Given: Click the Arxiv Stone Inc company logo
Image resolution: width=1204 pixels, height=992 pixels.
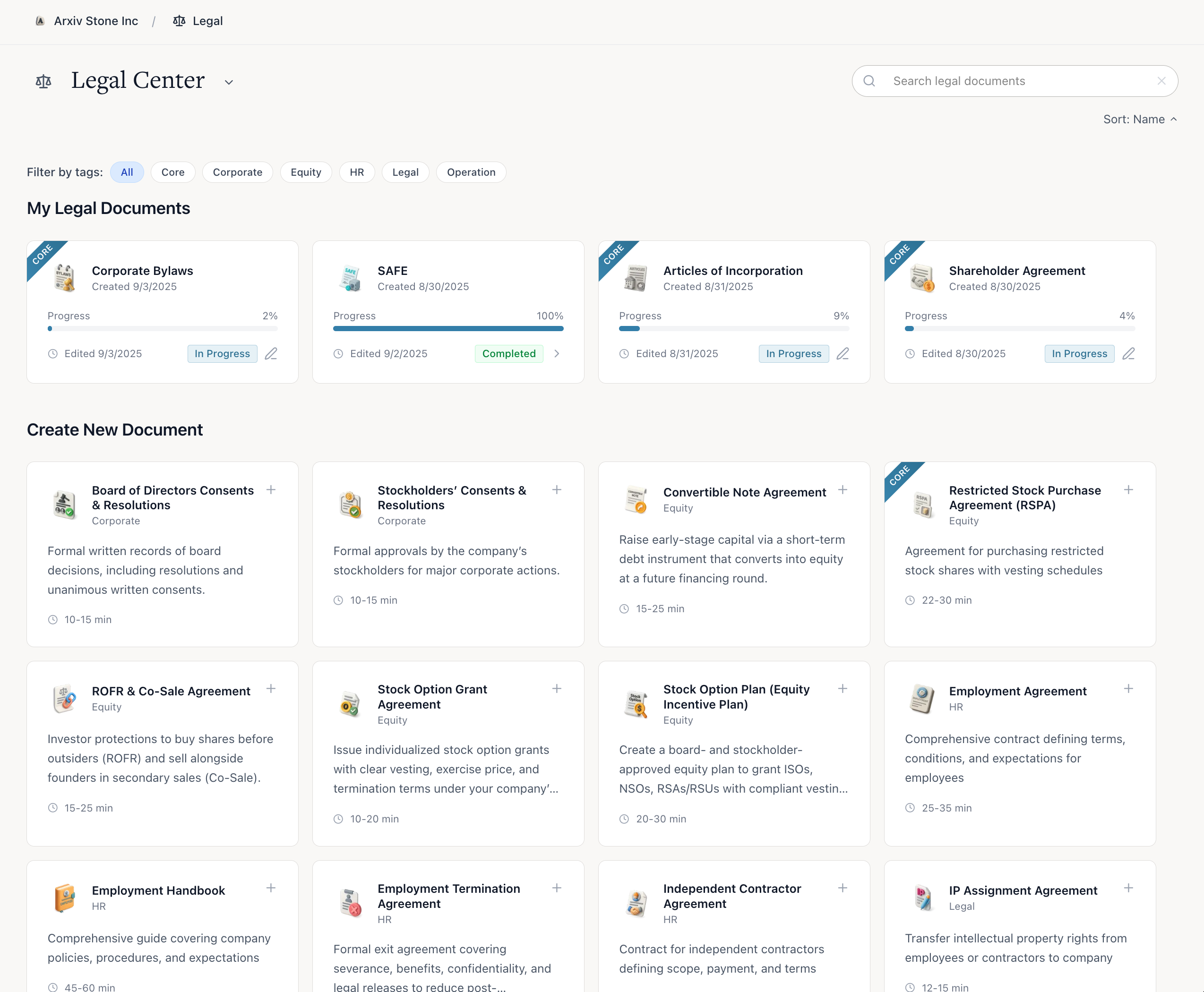Looking at the screenshot, I should pos(39,21).
